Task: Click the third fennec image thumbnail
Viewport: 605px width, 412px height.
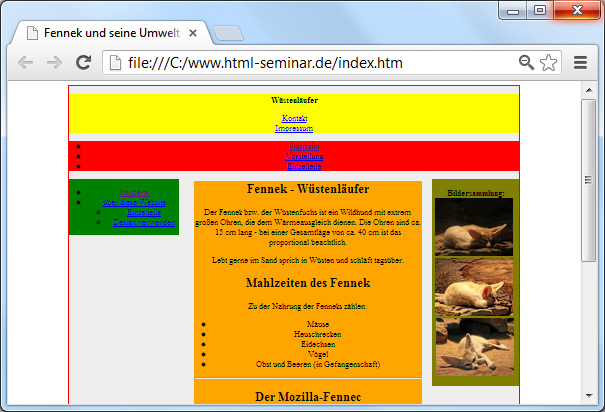Action: [x=475, y=347]
